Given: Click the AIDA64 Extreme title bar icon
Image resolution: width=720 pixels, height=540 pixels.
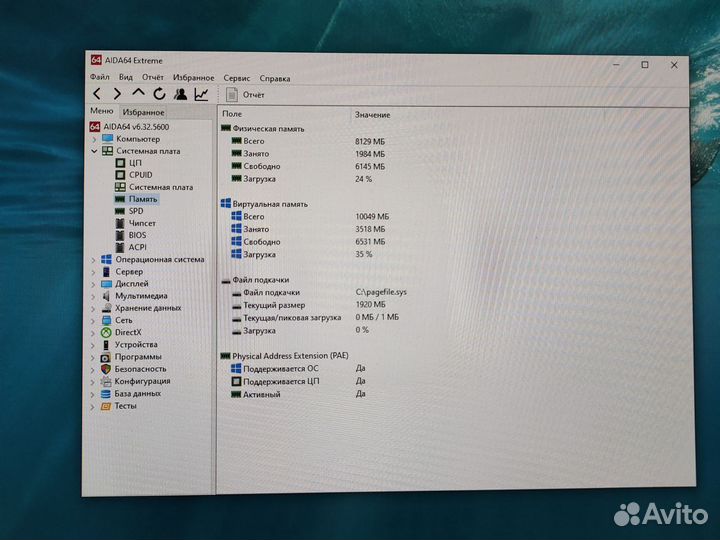Looking at the screenshot, I should [x=96, y=60].
